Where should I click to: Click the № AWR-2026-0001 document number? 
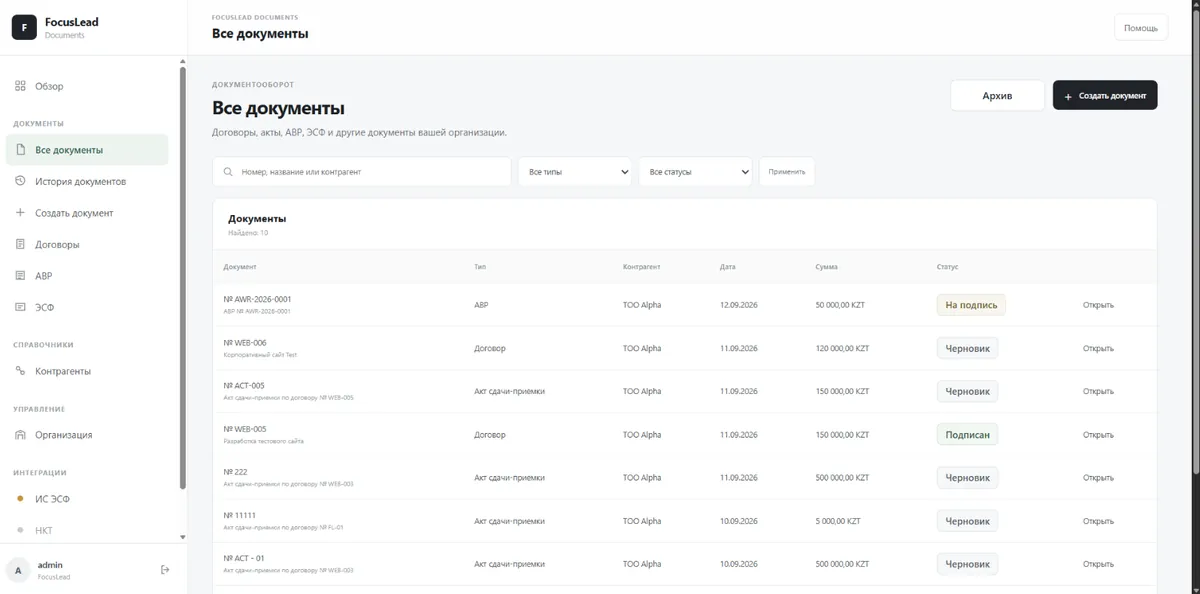tap(258, 299)
